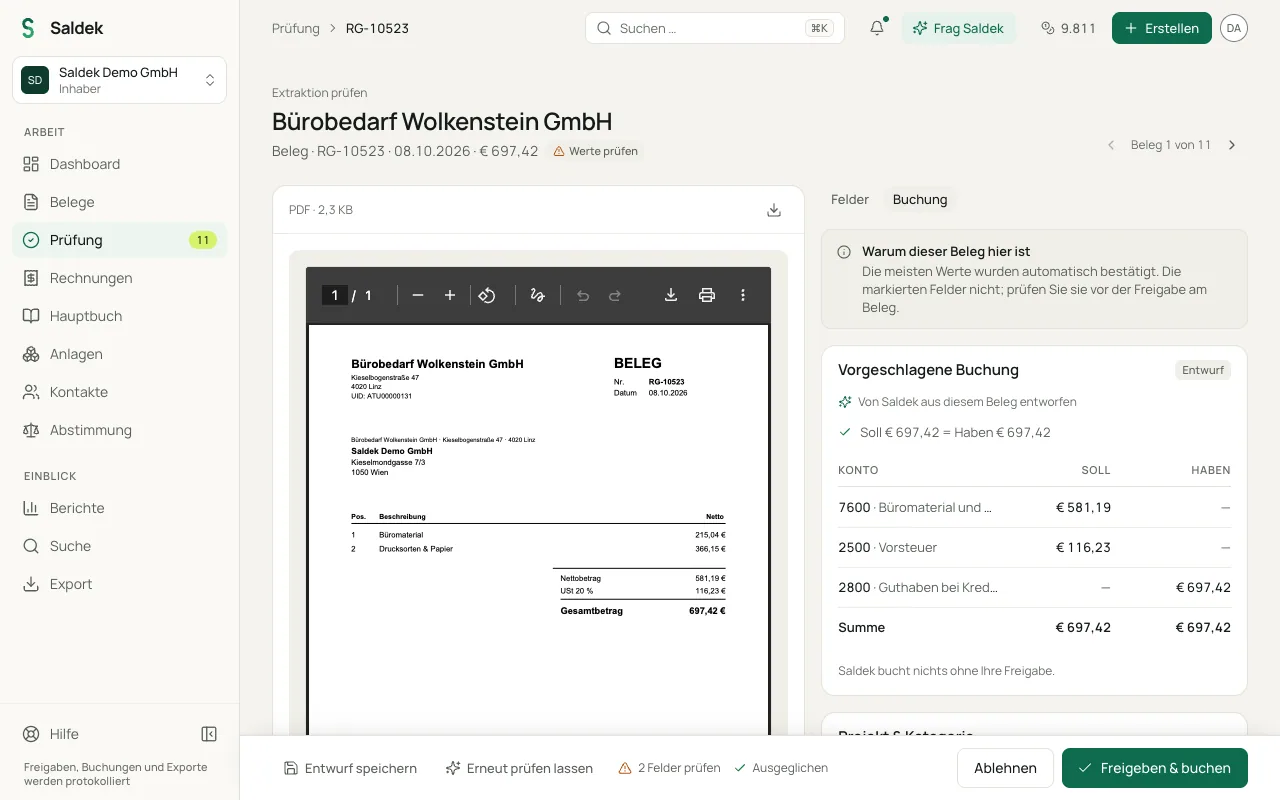Zoom in on the PDF document

click(x=450, y=295)
